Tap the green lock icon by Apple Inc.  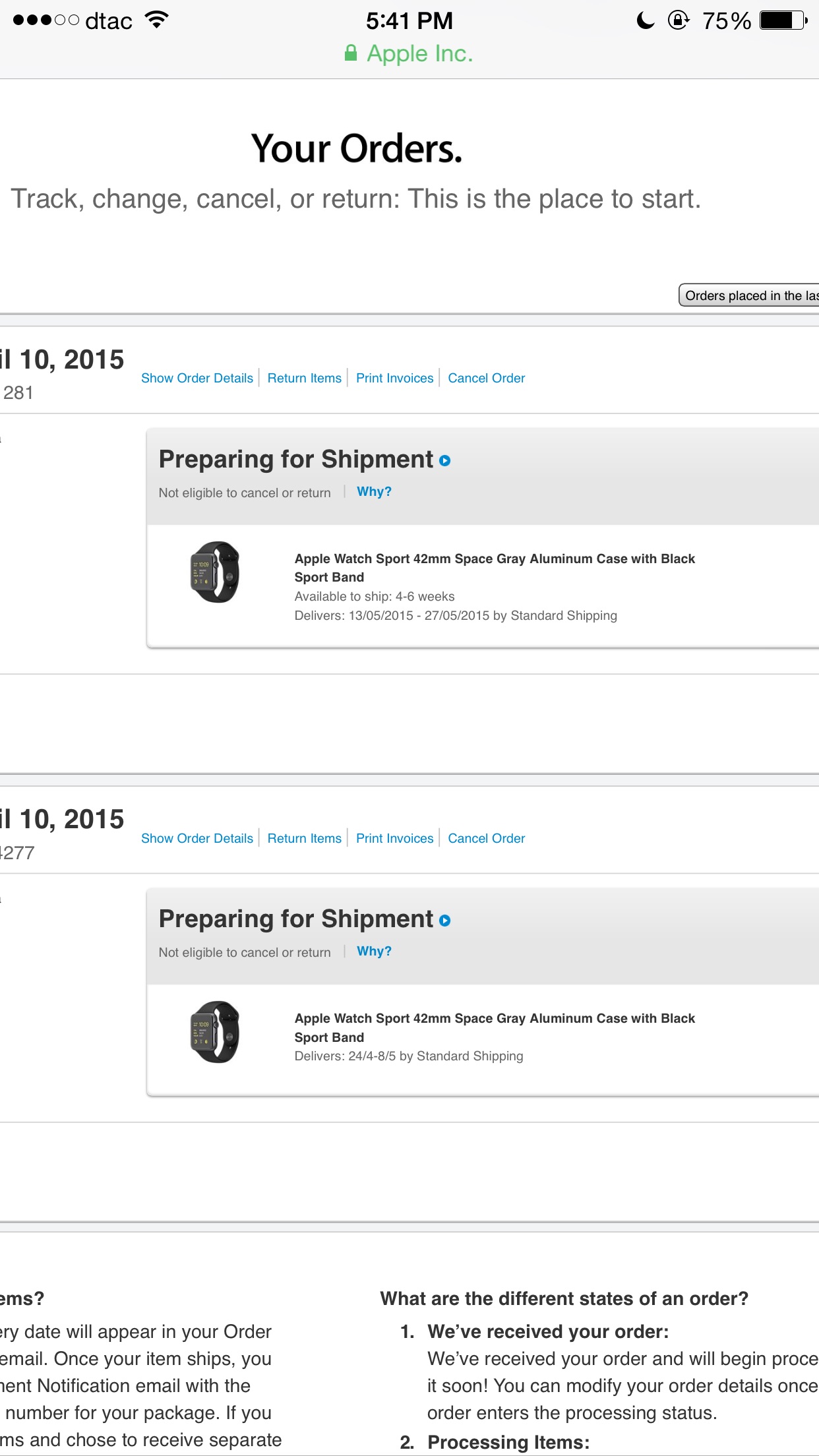click(x=351, y=53)
